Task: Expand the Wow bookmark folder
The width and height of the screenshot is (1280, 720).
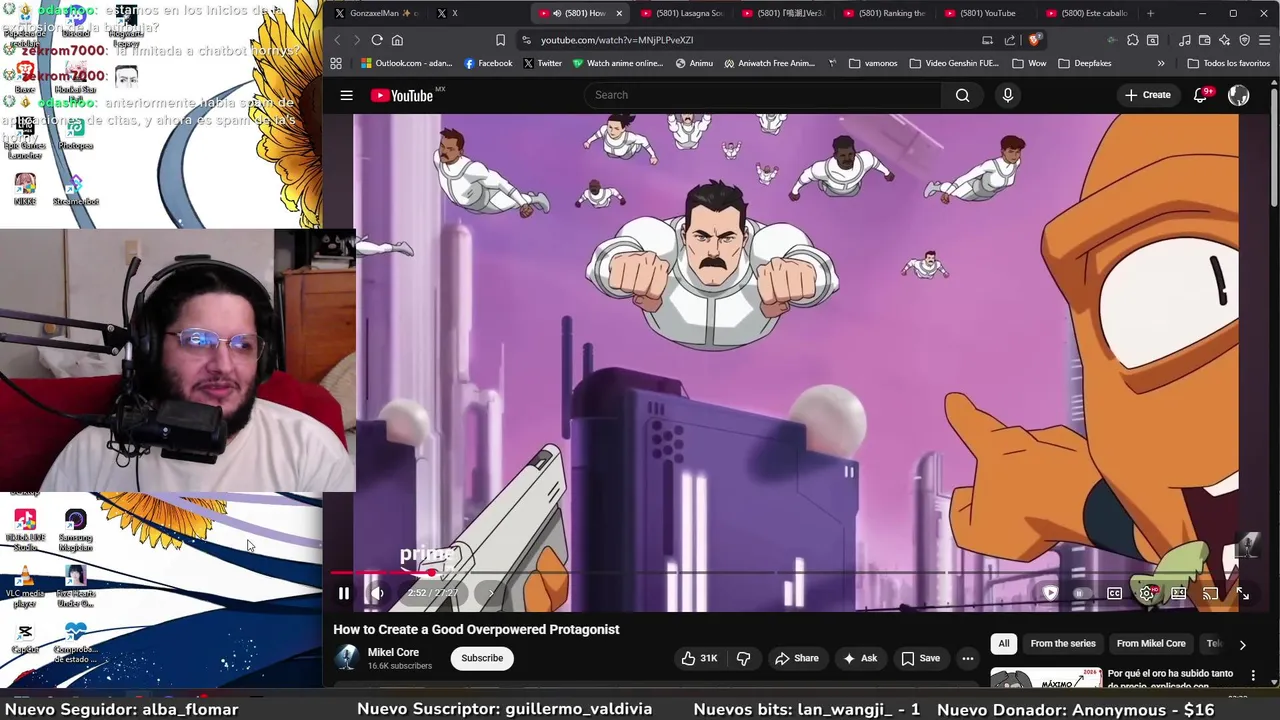Action: click(1029, 63)
